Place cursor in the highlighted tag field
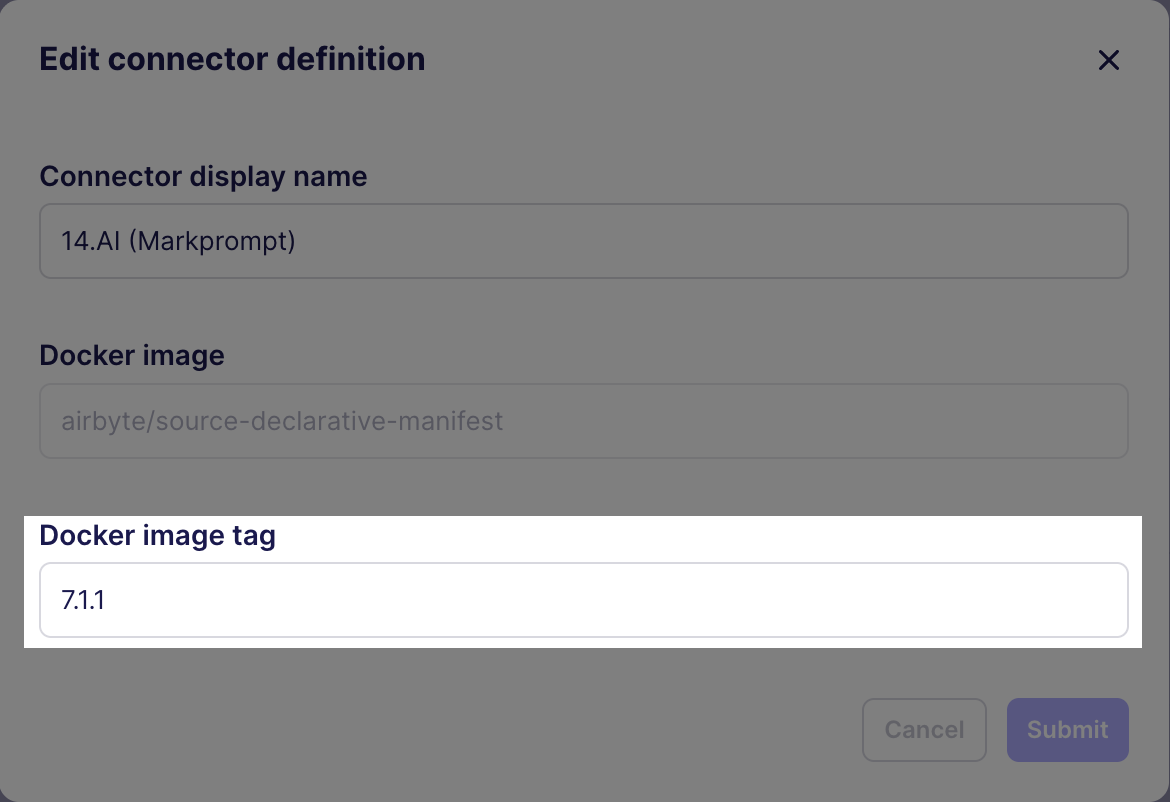Viewport: 1170px width, 802px height. [x=584, y=600]
